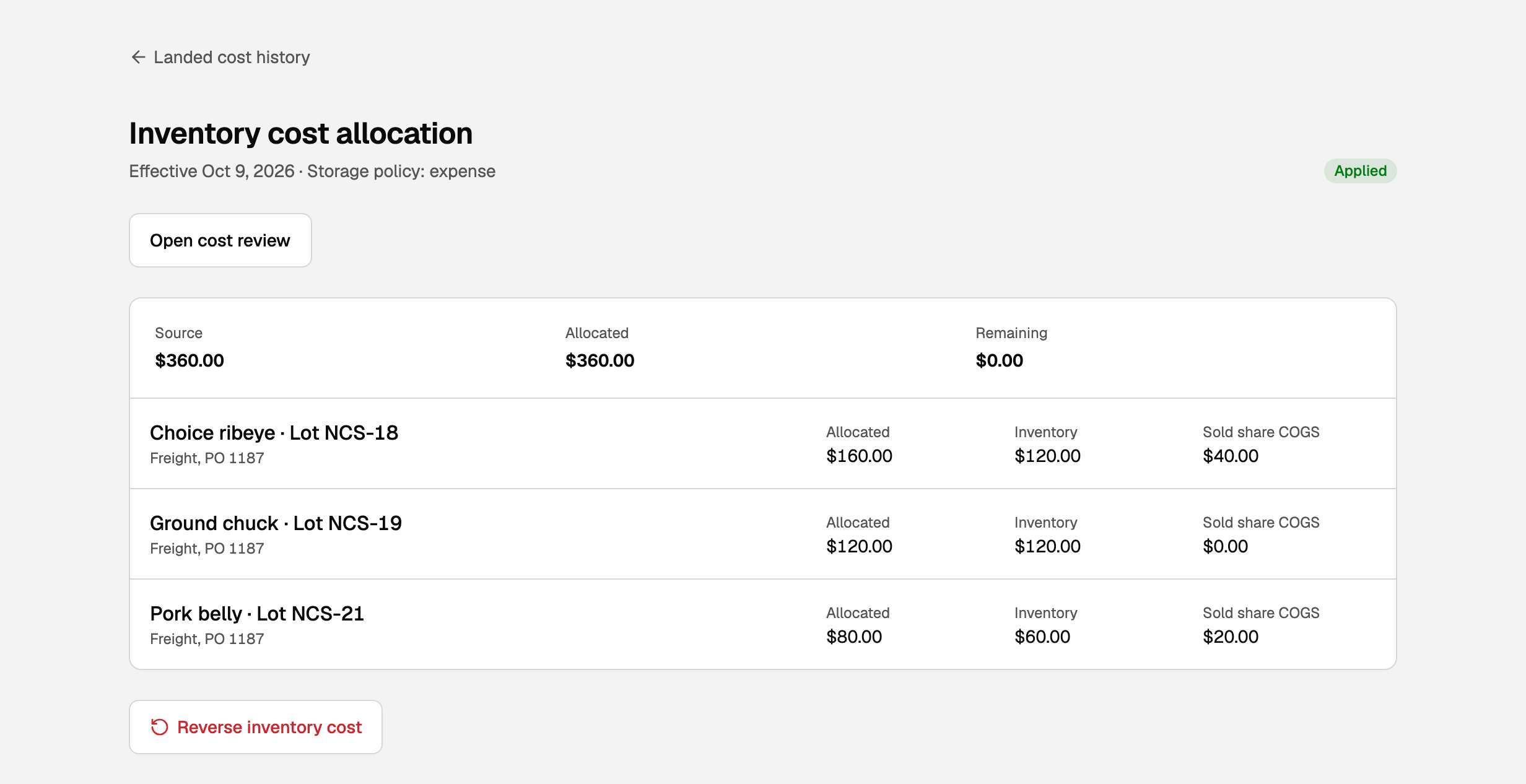The width and height of the screenshot is (1526, 784).
Task: Click the Remaining $0.00 value
Action: 999,360
